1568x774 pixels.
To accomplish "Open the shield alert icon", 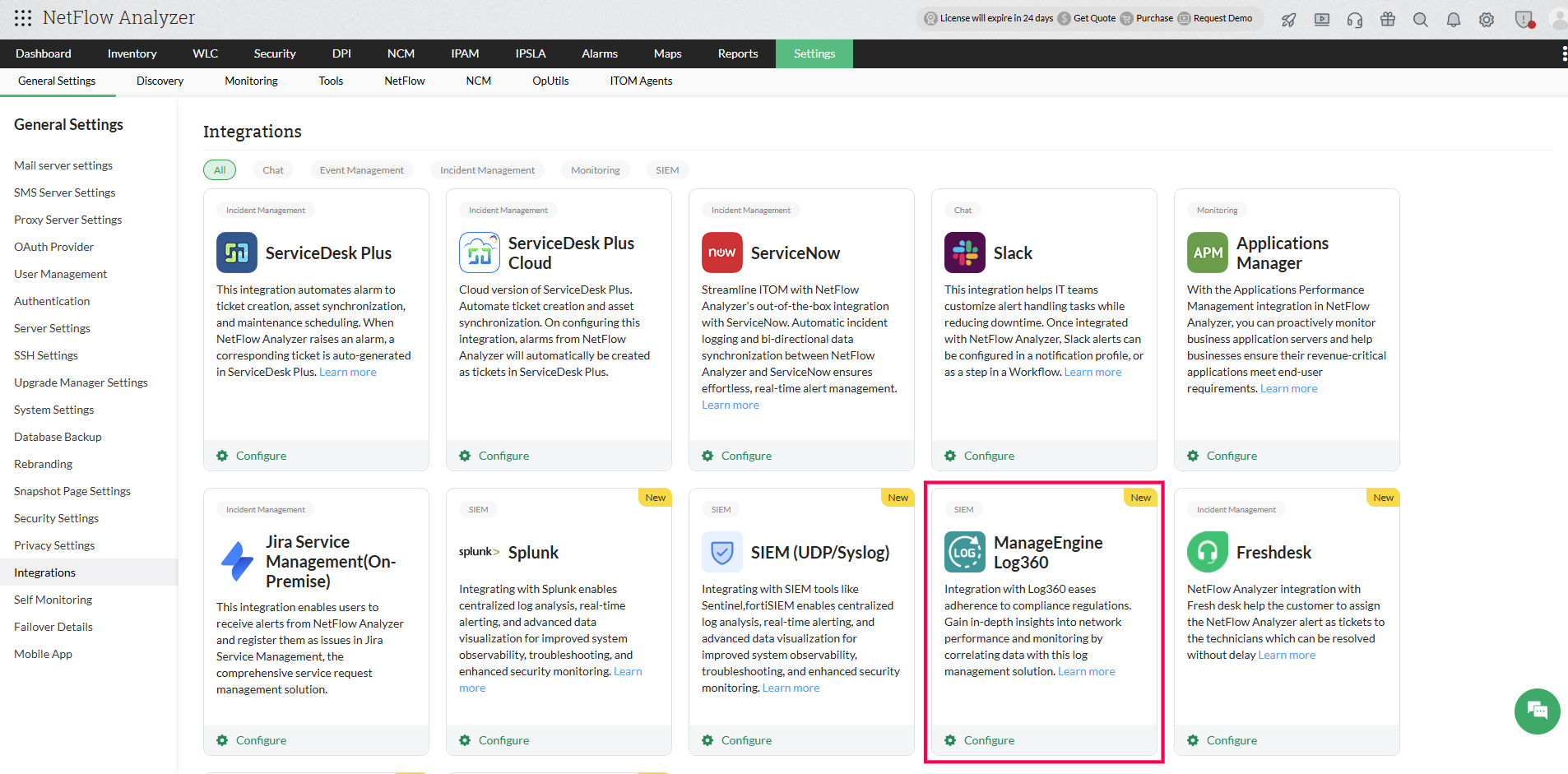I will click(x=1524, y=20).
